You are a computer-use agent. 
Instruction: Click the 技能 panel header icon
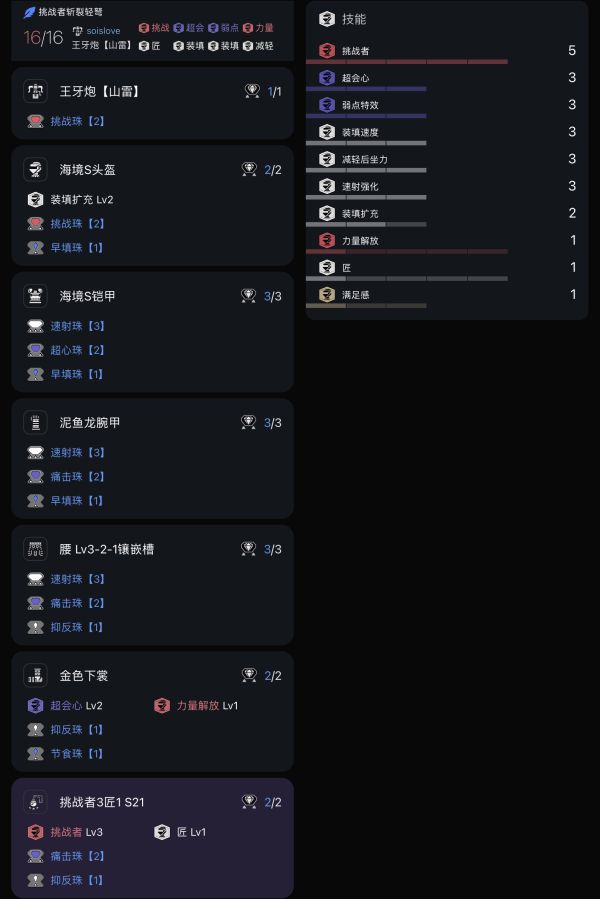click(x=327, y=19)
